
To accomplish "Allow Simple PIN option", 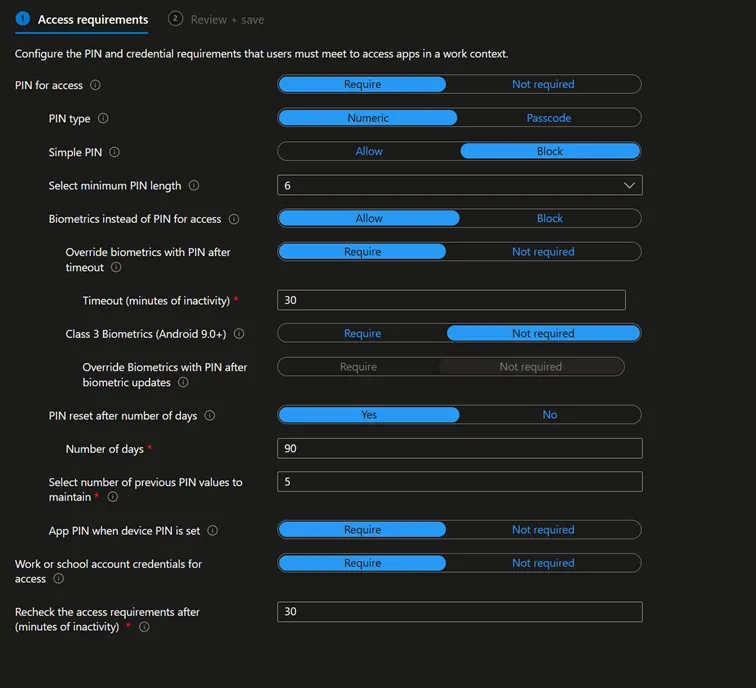I will (x=369, y=152).
